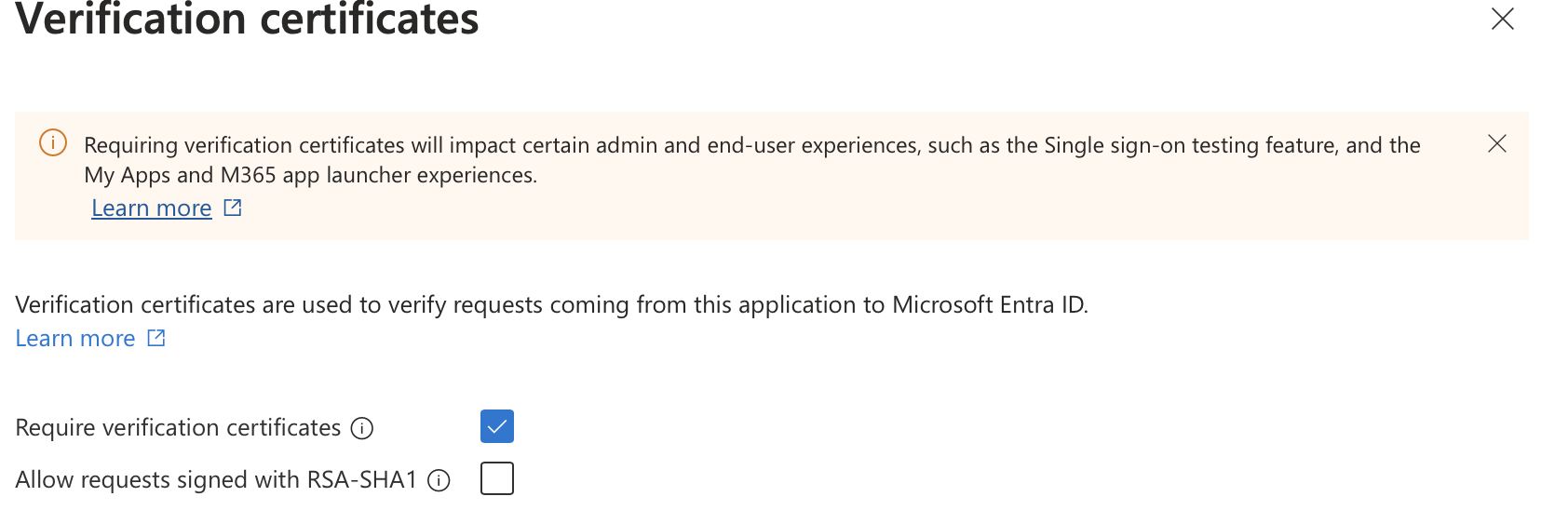Click external-link icon beside the banner's Learn more

(x=233, y=208)
